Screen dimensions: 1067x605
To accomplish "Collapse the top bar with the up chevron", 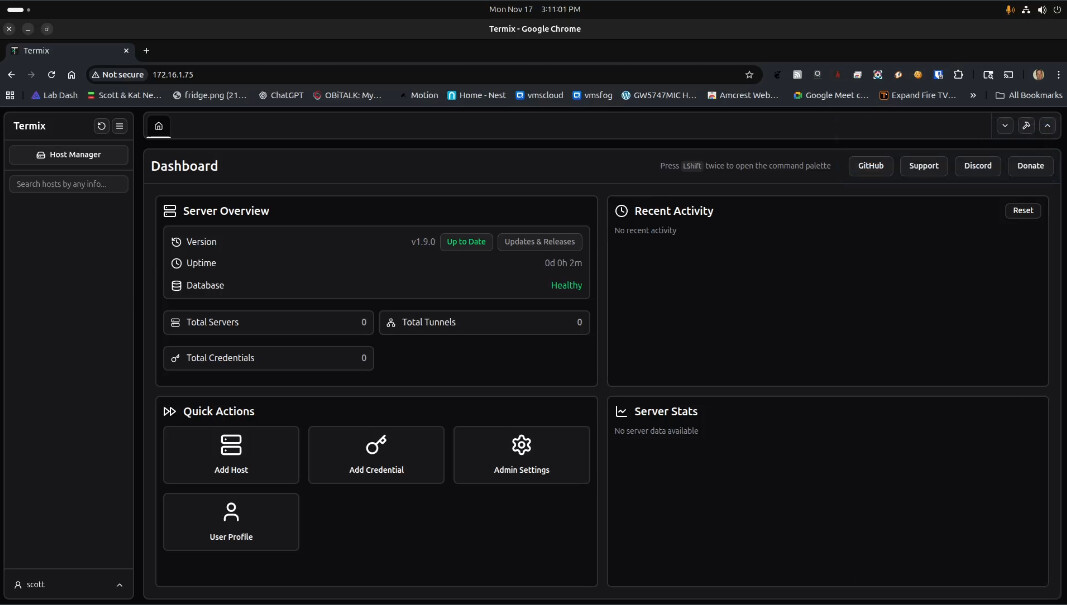I will [1047, 126].
